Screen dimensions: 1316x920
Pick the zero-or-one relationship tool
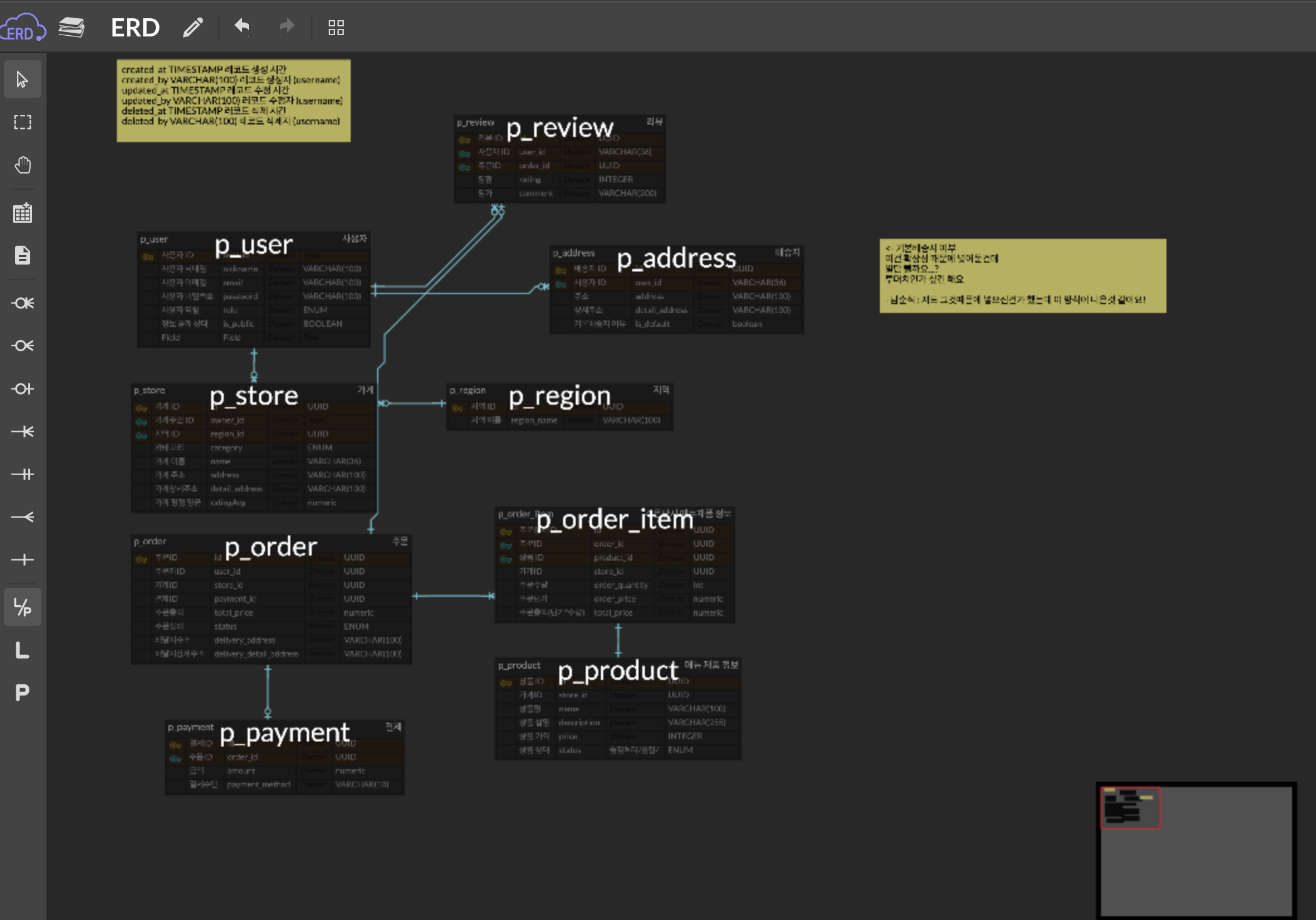coord(23,389)
